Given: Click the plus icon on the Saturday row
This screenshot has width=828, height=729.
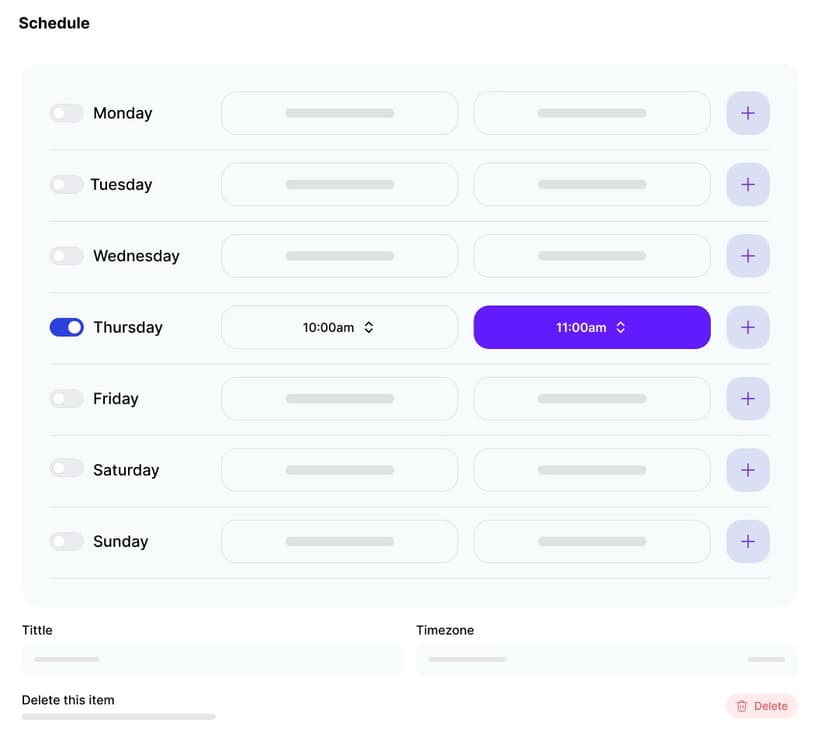Looking at the screenshot, I should [747, 470].
